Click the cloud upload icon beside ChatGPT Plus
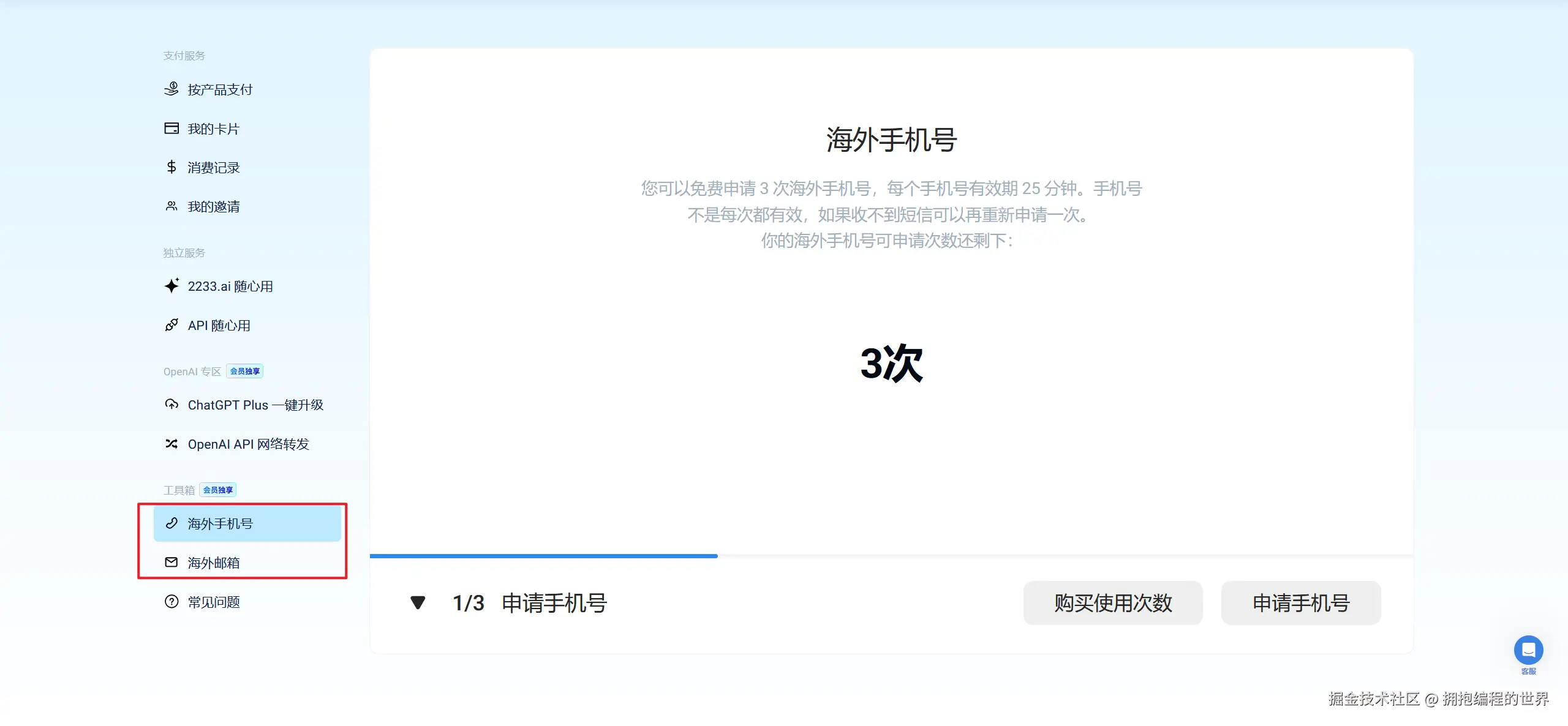 coord(171,405)
